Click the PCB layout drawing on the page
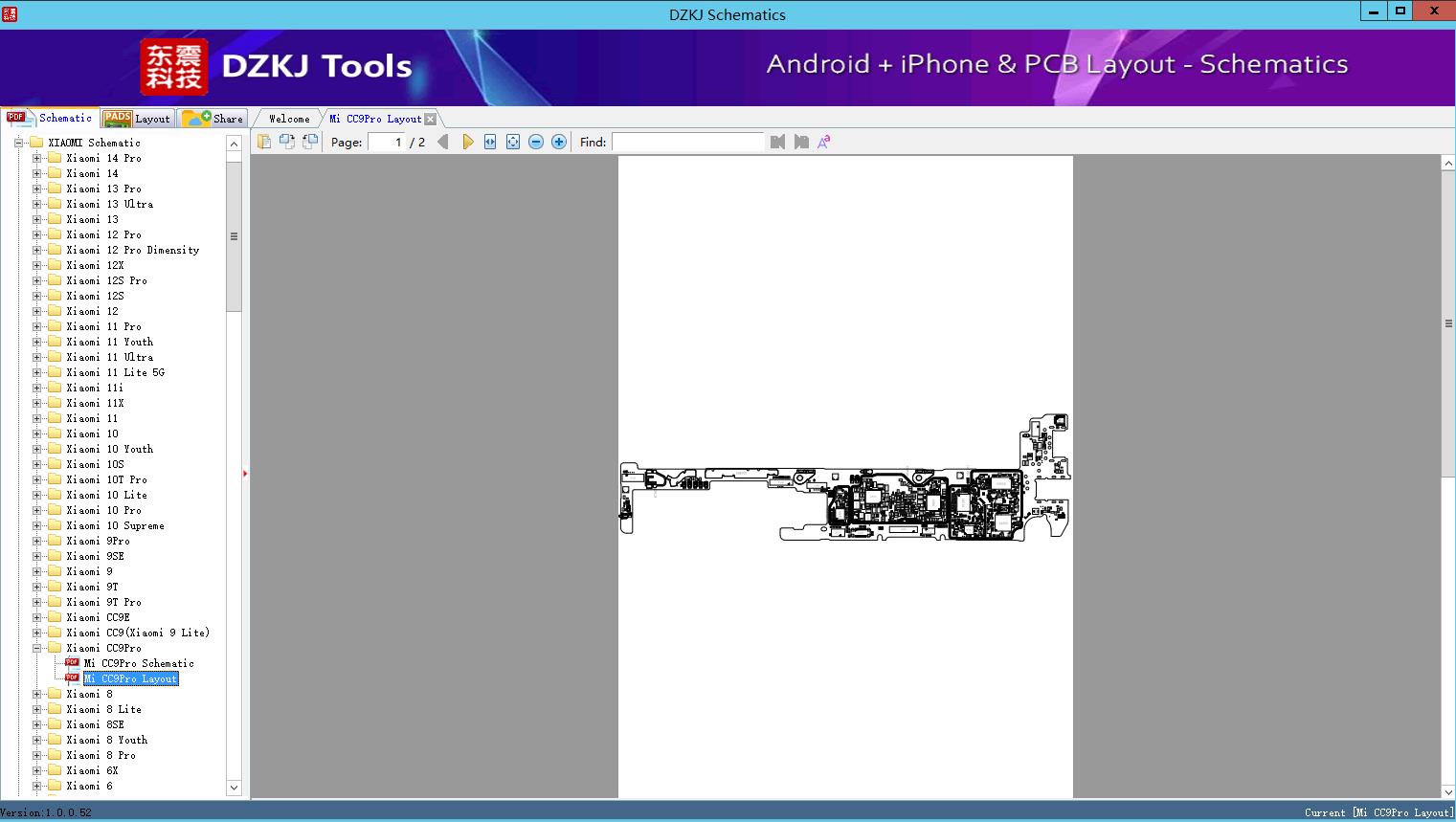 tap(845, 478)
